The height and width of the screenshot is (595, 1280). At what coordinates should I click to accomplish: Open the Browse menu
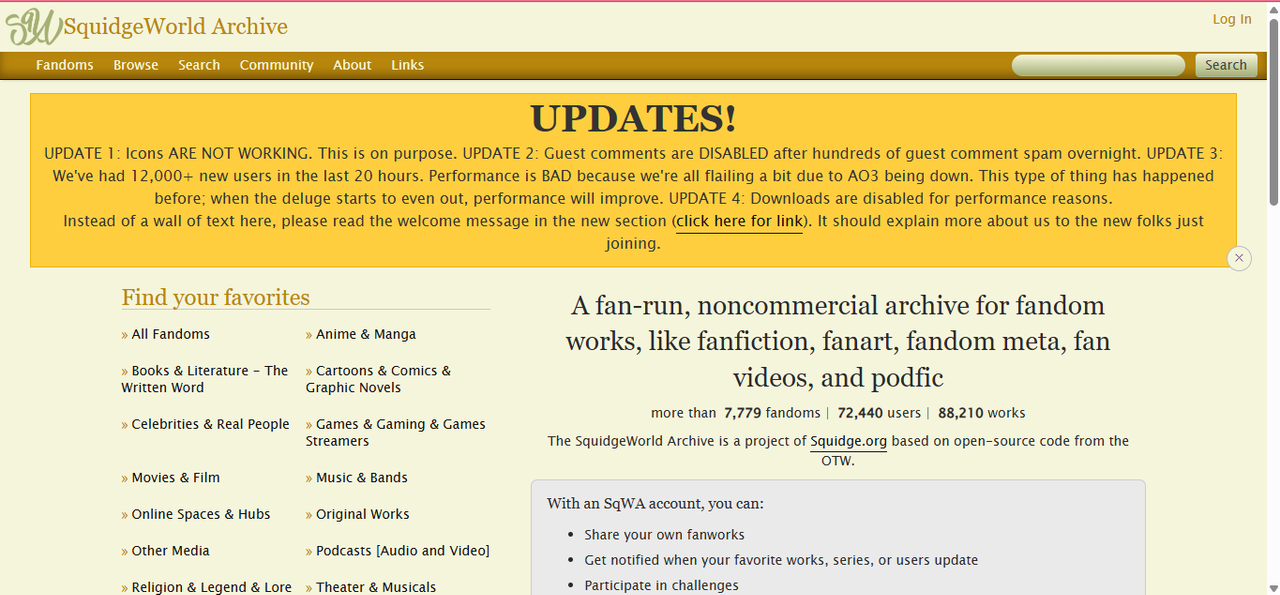tap(136, 65)
